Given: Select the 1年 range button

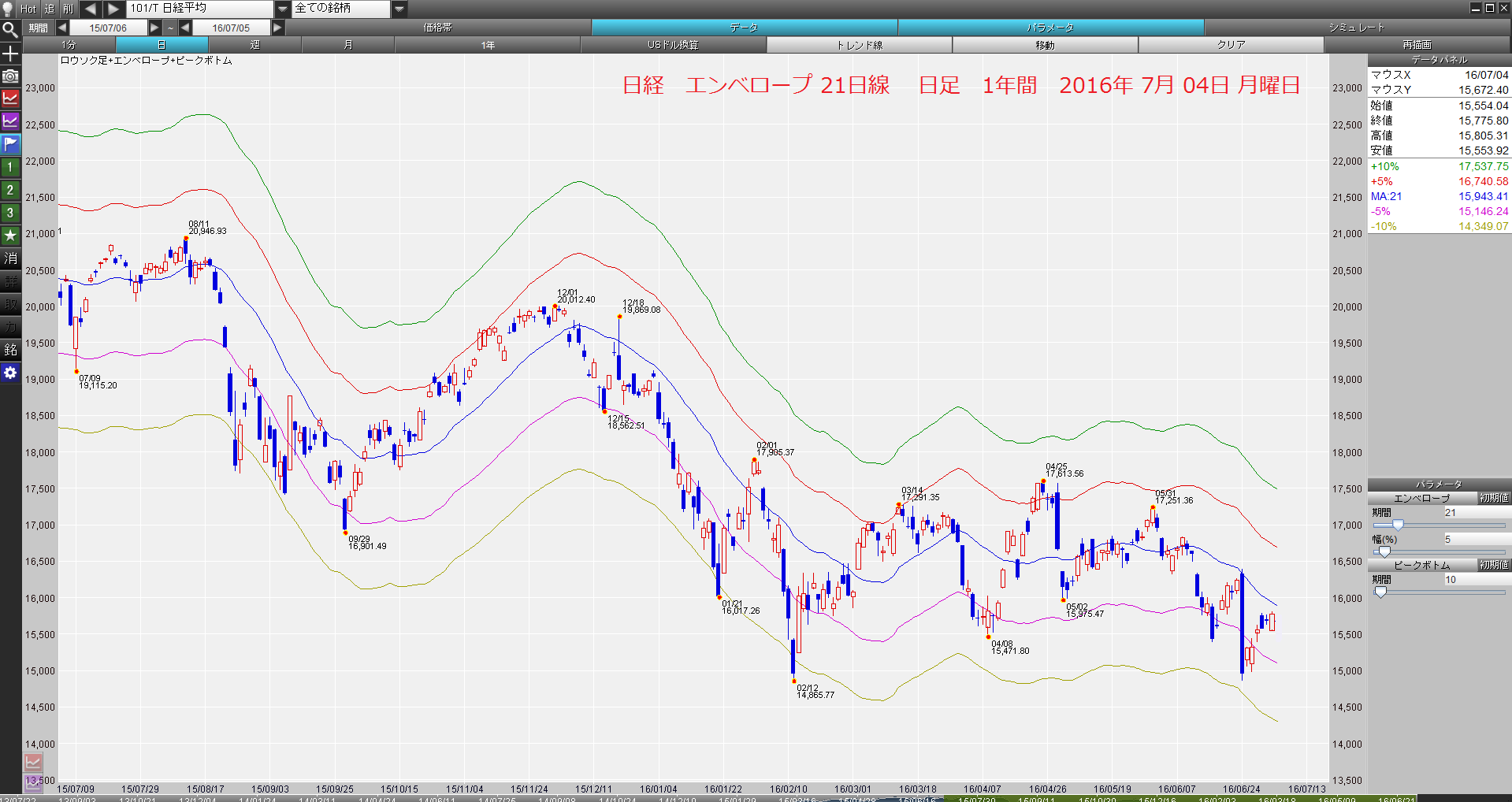Looking at the screenshot, I should (488, 45).
